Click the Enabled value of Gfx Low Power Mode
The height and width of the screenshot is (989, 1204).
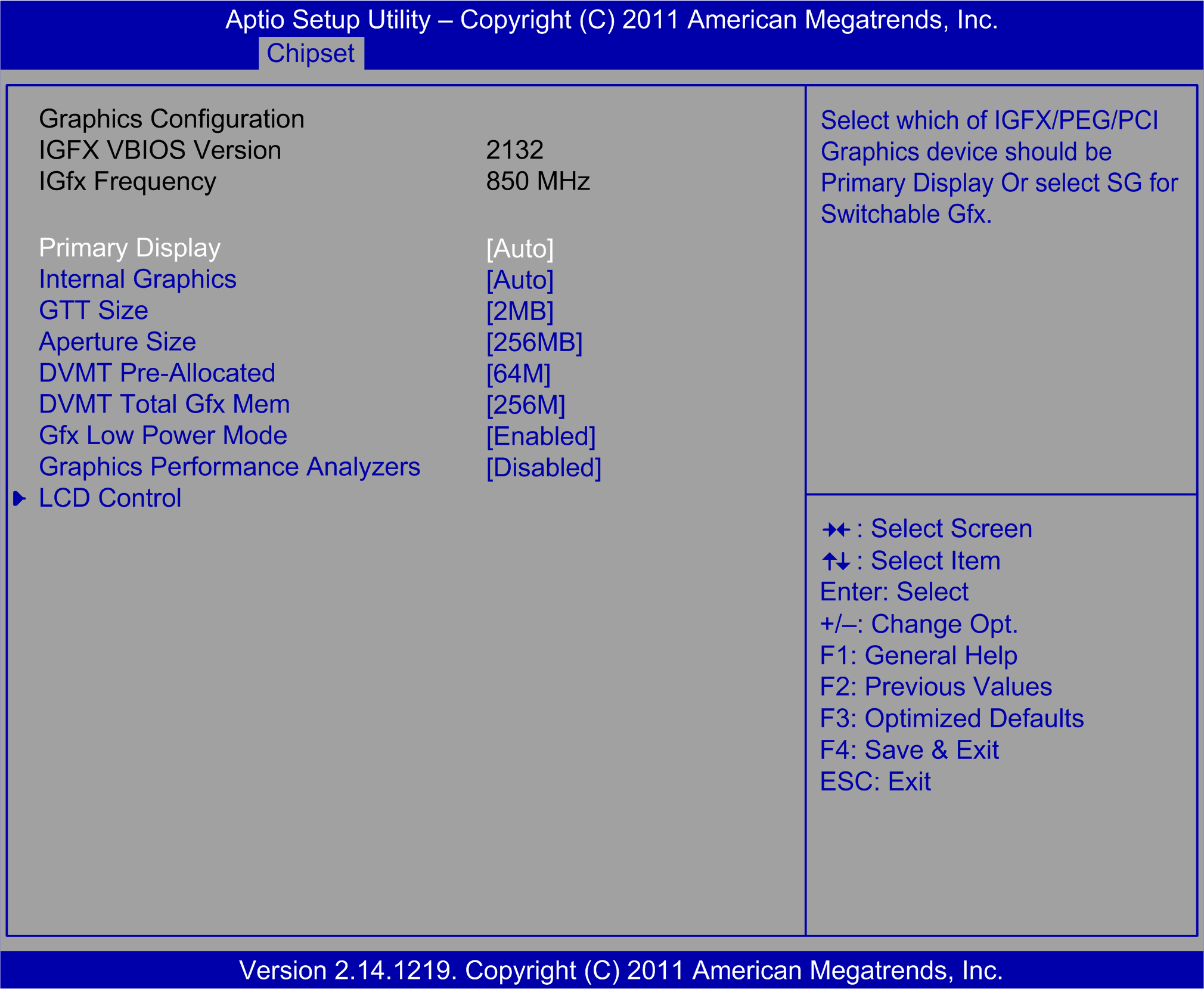(x=540, y=436)
